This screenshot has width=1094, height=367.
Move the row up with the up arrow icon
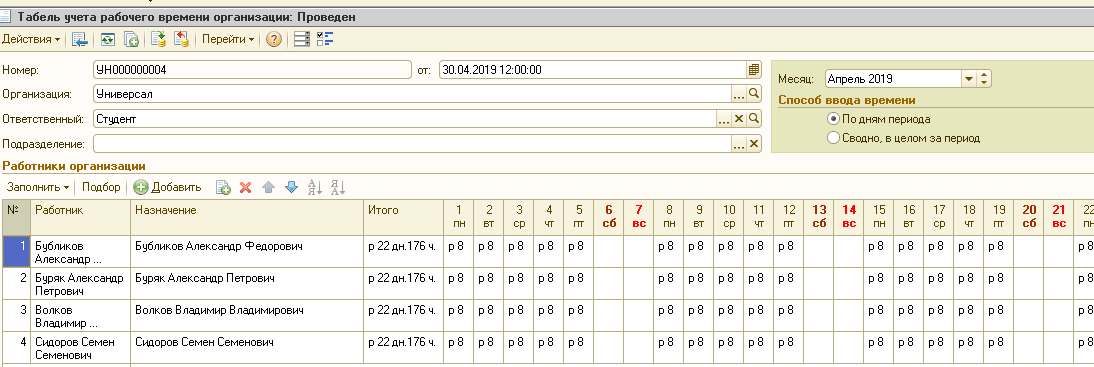(268, 187)
